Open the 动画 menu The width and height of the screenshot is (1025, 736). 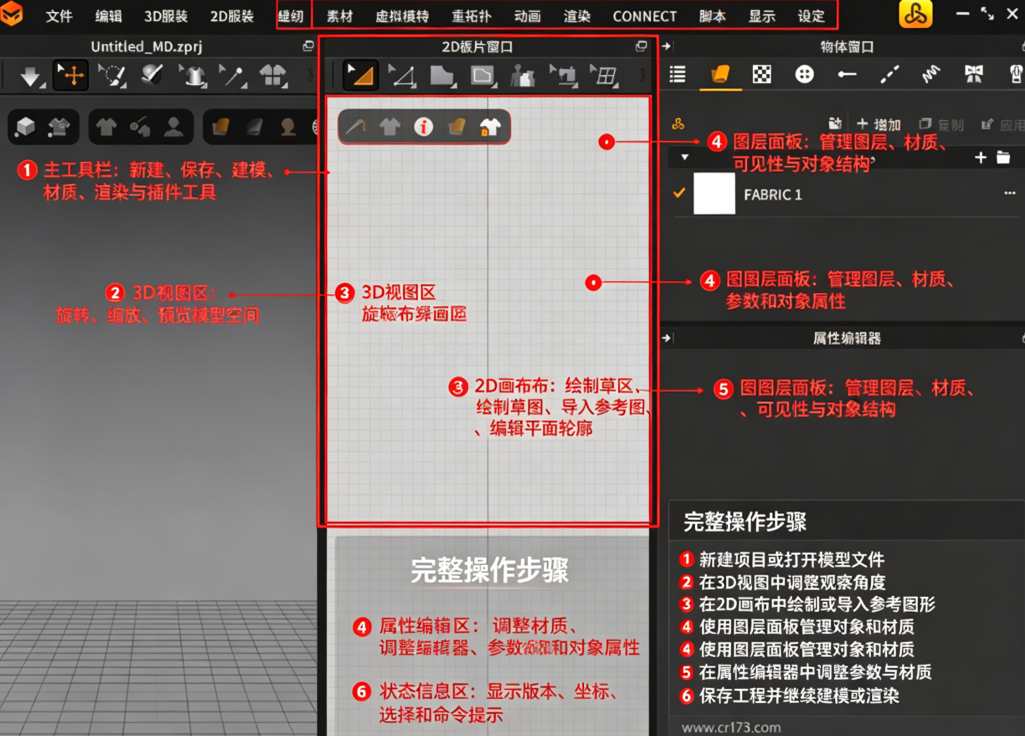tap(528, 16)
